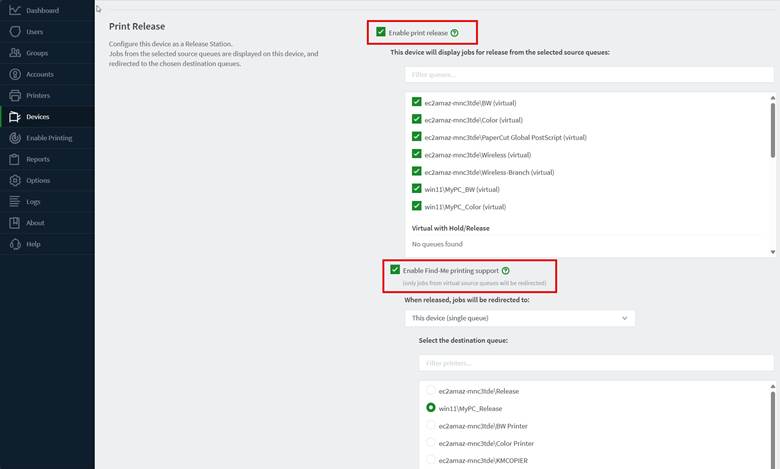Click source queues list scrollbar thumb
Viewport: 780px width, 469px height.
773,130
